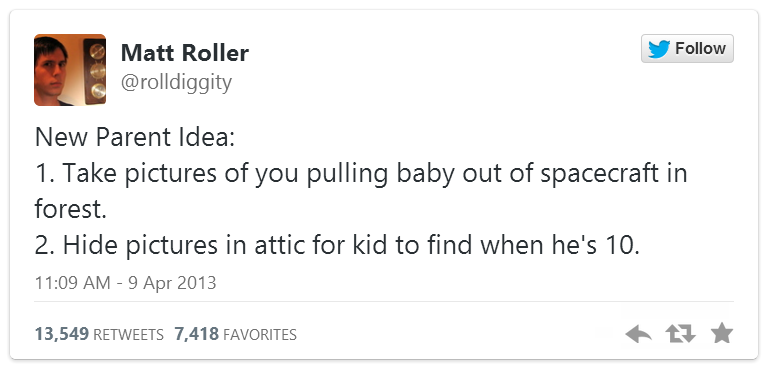Image resolution: width=774 pixels, height=369 pixels.
Task: View the 7,418 favorite count number
Action: pyautogui.click(x=196, y=334)
